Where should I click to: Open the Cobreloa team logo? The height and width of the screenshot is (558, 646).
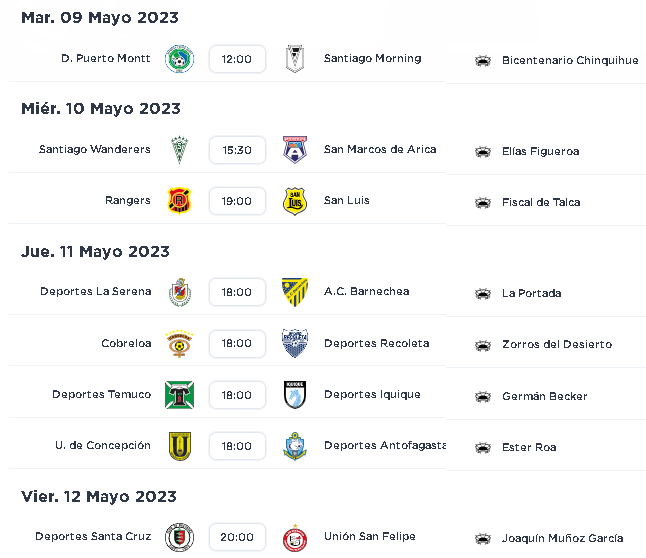[x=179, y=344]
